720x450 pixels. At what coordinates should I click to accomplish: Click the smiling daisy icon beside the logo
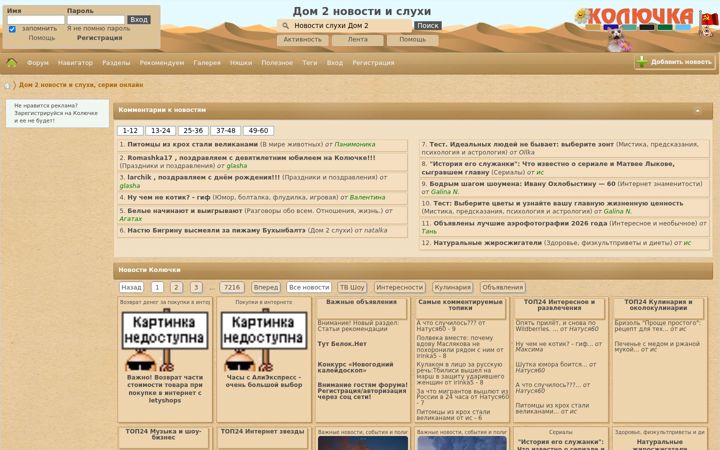coord(581,16)
